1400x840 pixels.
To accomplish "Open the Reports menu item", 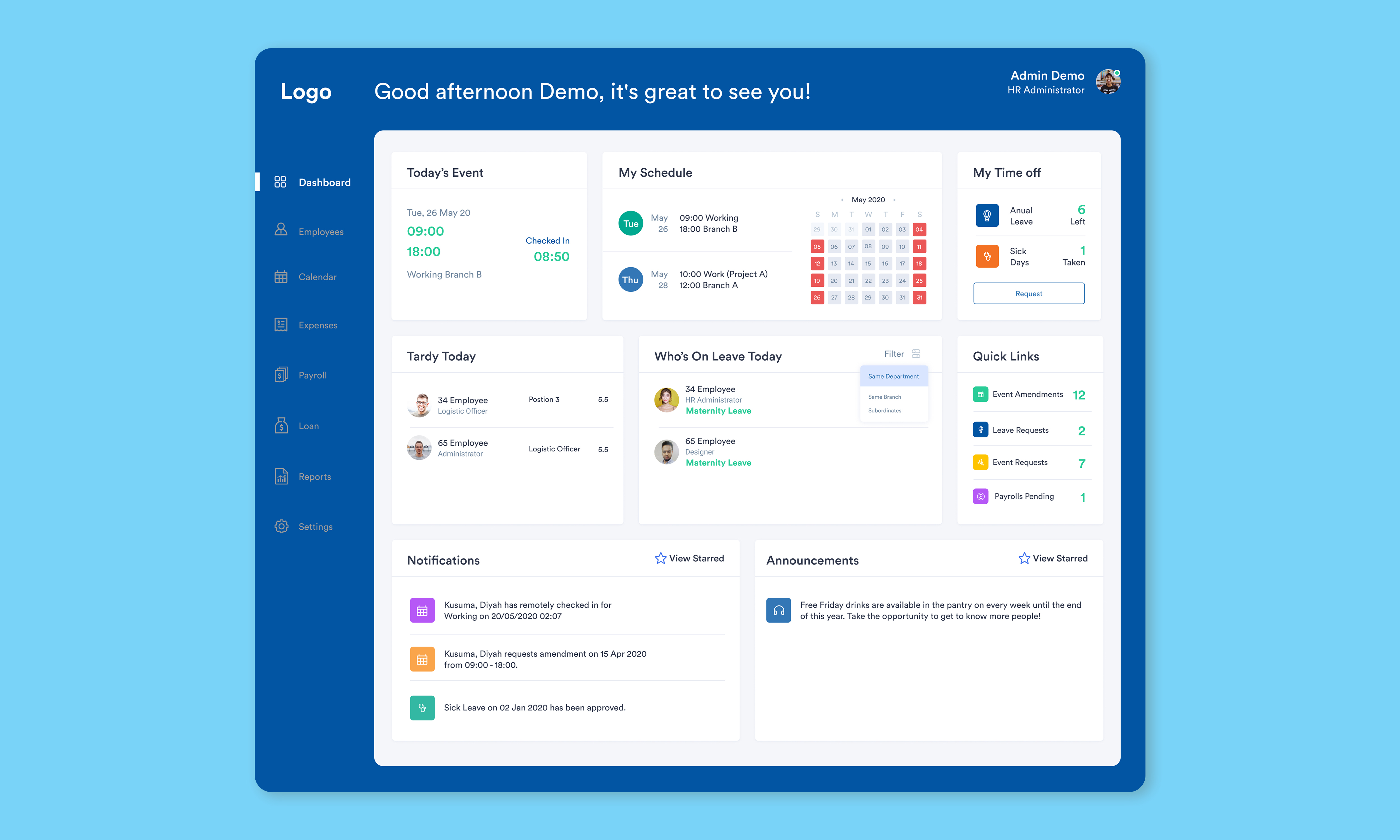I will [x=315, y=477].
